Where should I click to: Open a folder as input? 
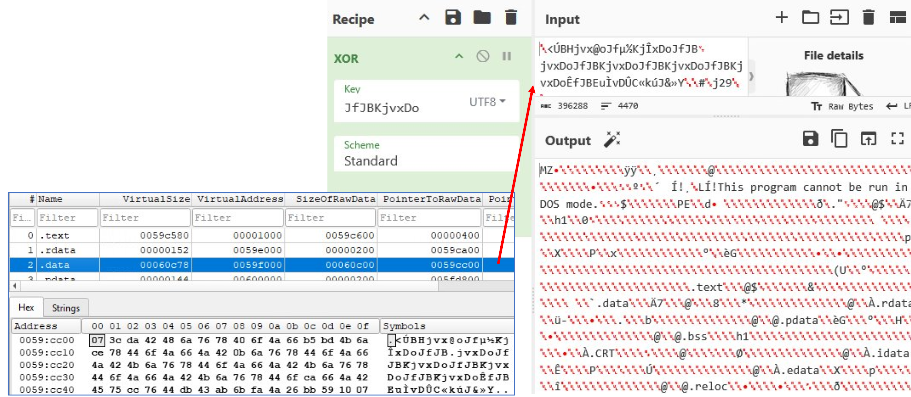[810, 17]
